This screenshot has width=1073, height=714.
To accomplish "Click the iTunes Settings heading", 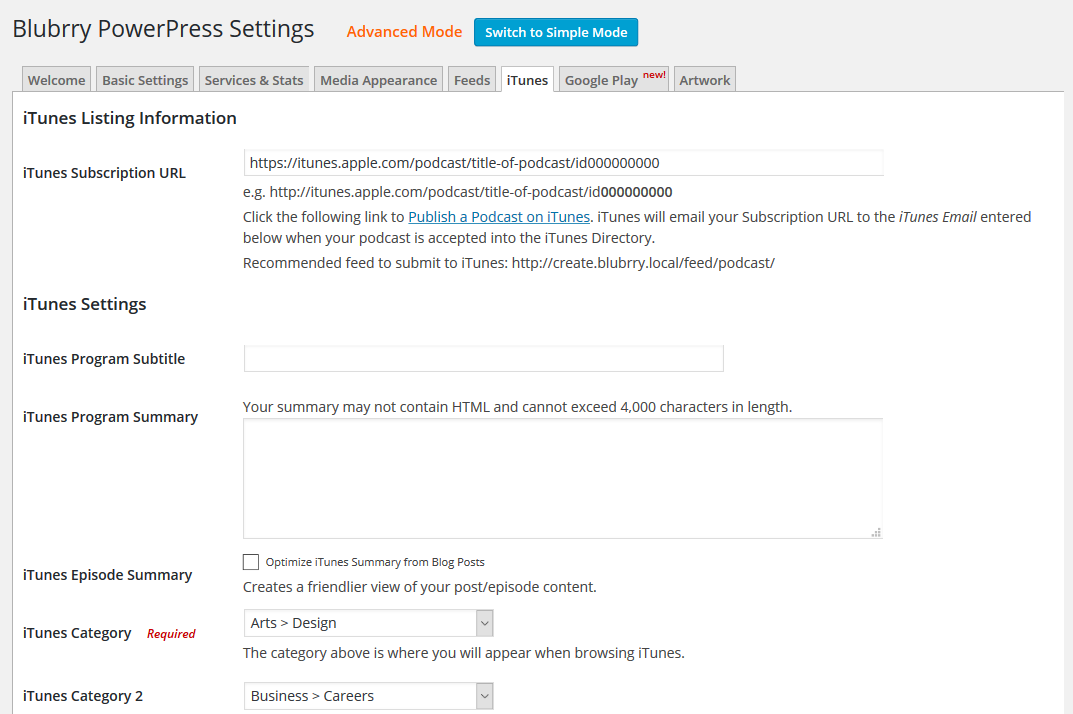I will click(84, 304).
